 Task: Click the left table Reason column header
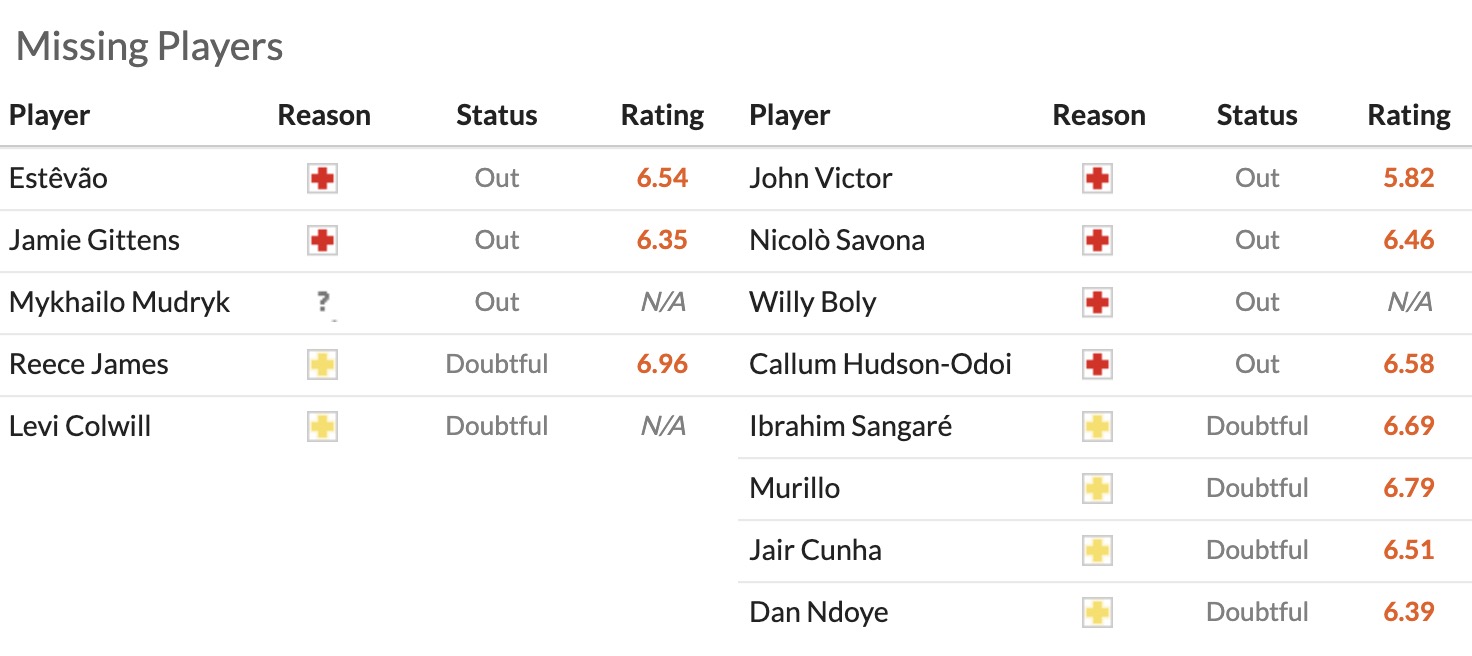324,115
